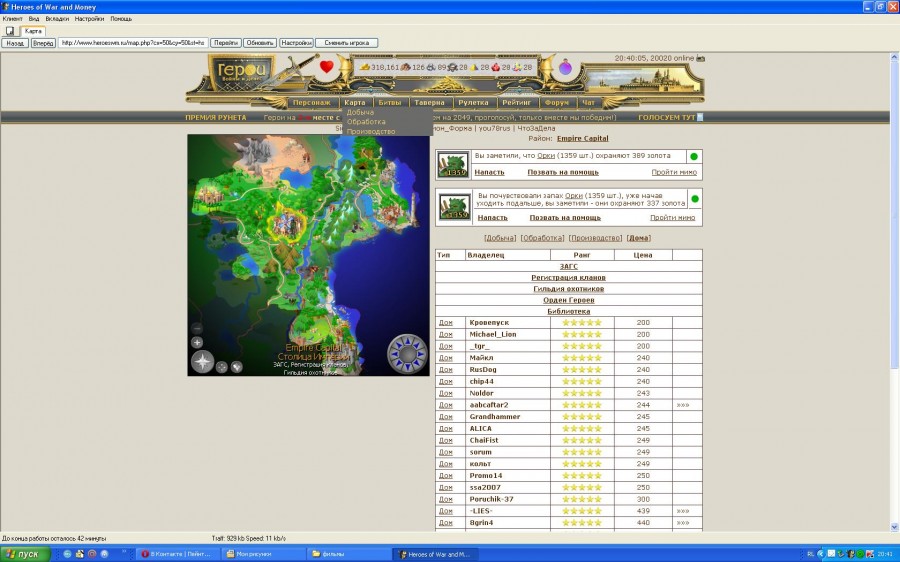The image size is (900, 562).
Task: Click the green status dot of first encounter
Action: pyautogui.click(x=694, y=156)
